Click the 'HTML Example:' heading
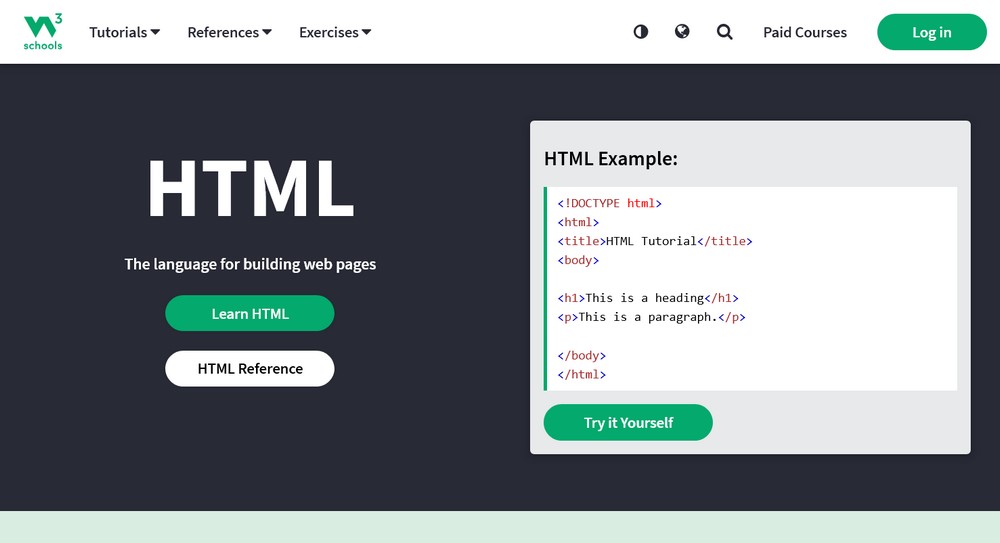This screenshot has height=543, width=1000. (610, 158)
